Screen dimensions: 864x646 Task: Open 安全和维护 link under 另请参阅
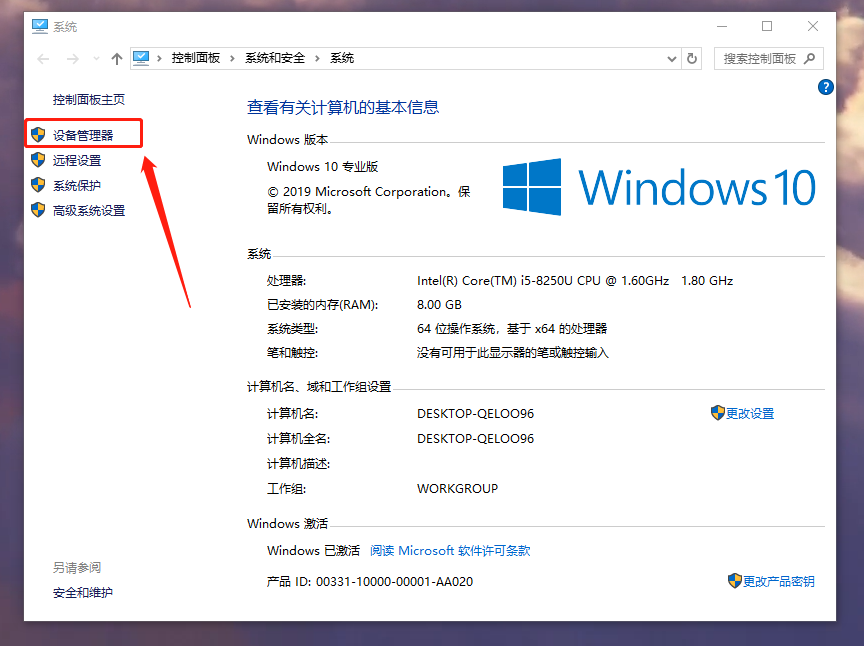[83, 593]
